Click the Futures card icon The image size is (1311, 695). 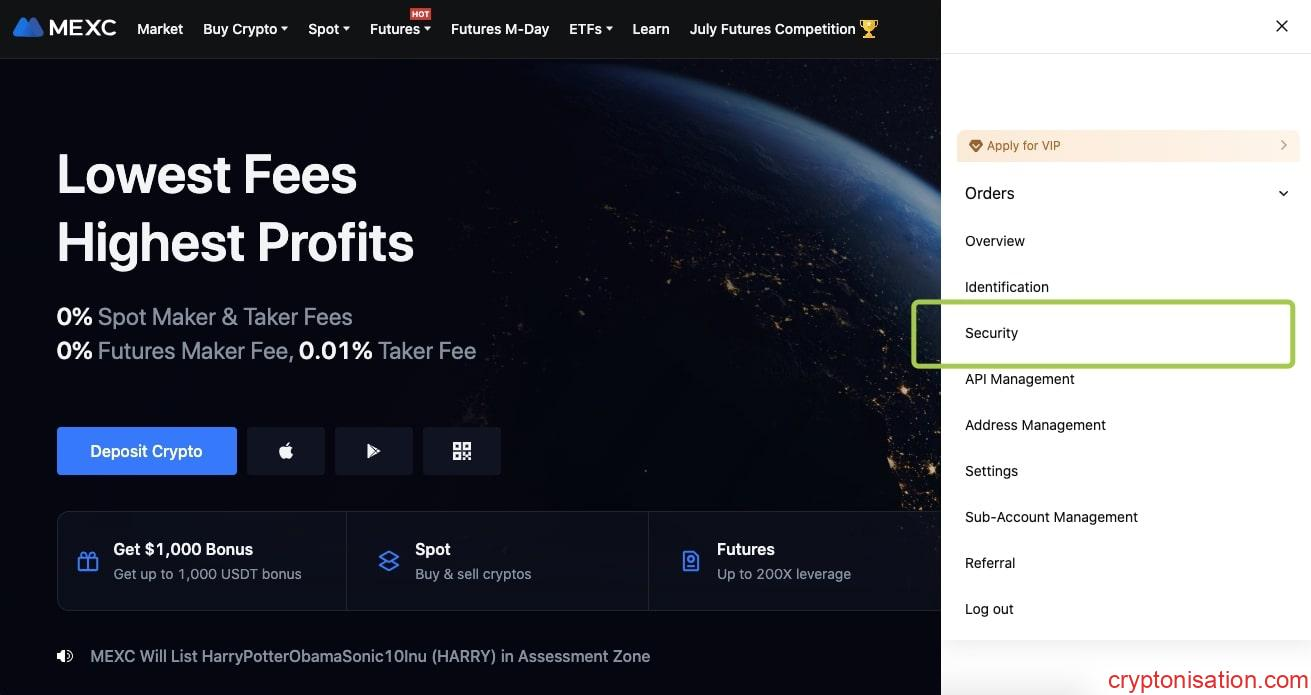(690, 561)
